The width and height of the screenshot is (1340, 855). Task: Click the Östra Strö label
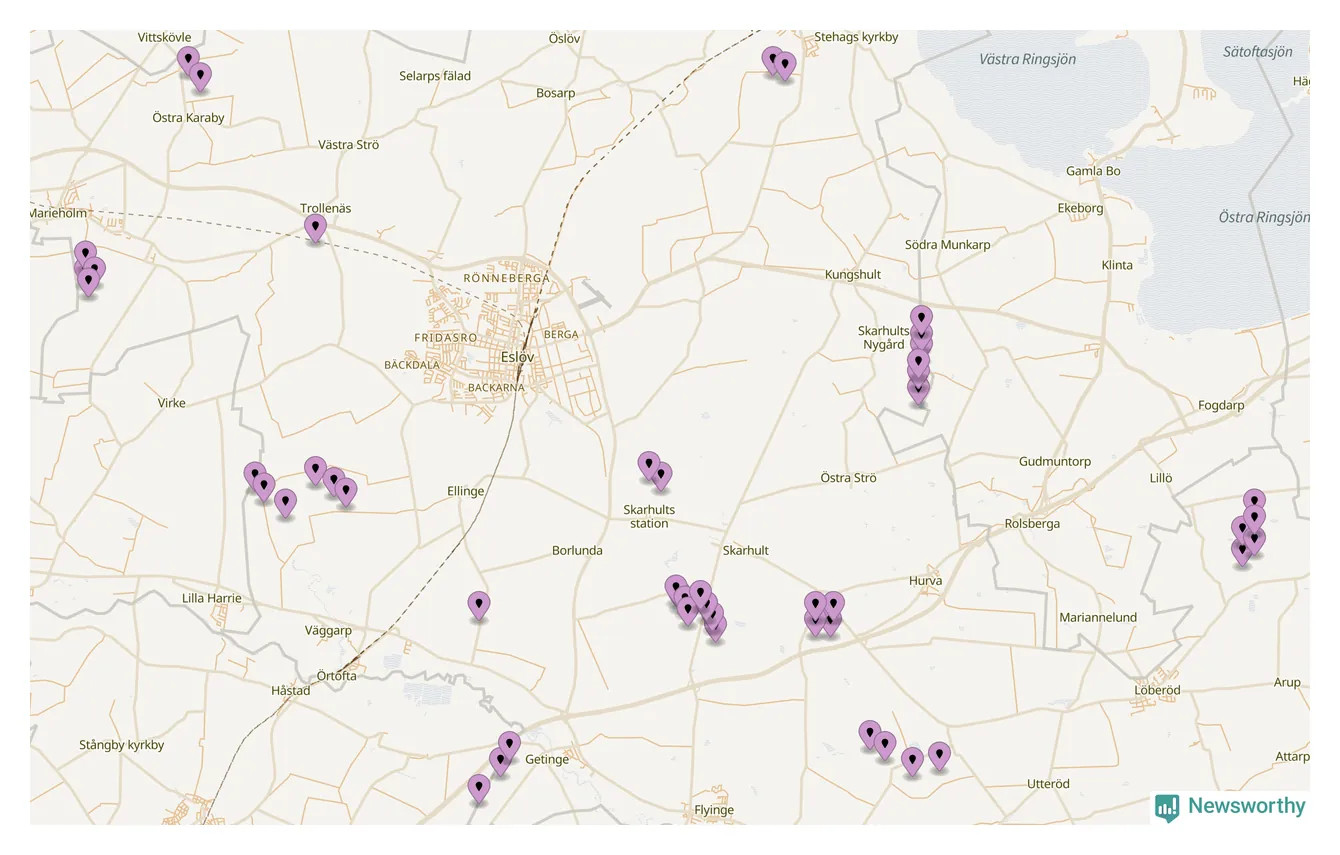pos(848,477)
